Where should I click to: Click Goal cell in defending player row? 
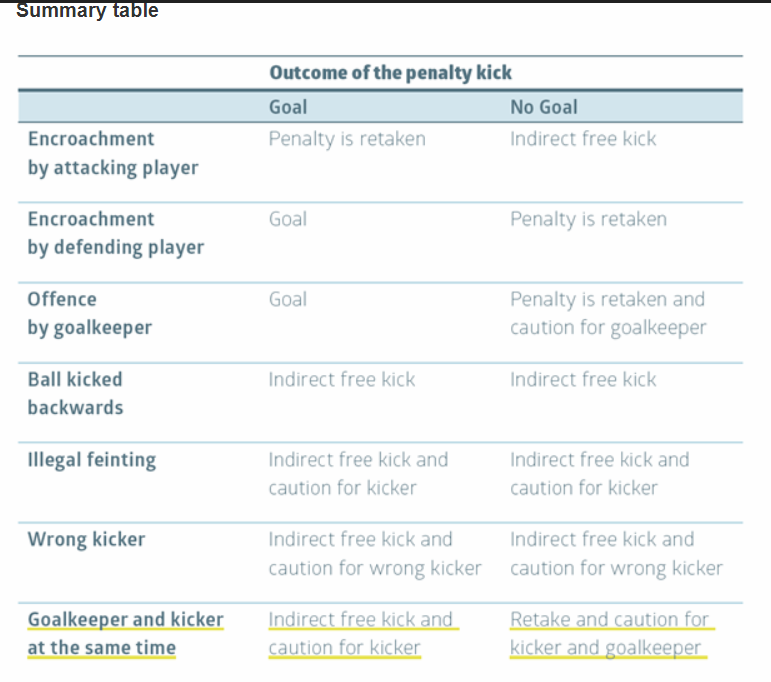(x=288, y=219)
